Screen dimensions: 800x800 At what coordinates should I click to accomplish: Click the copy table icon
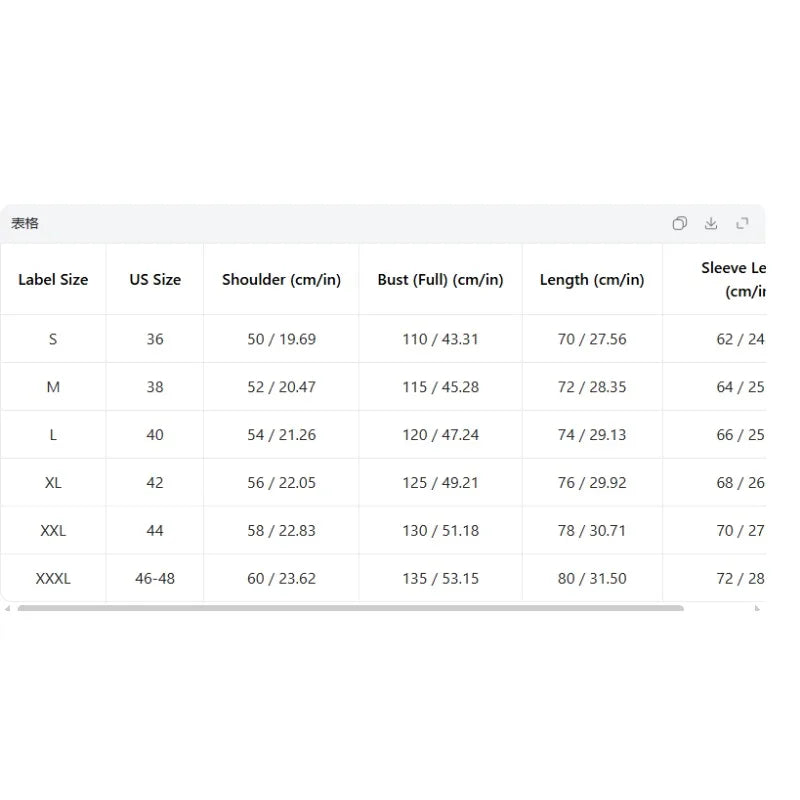click(x=679, y=223)
